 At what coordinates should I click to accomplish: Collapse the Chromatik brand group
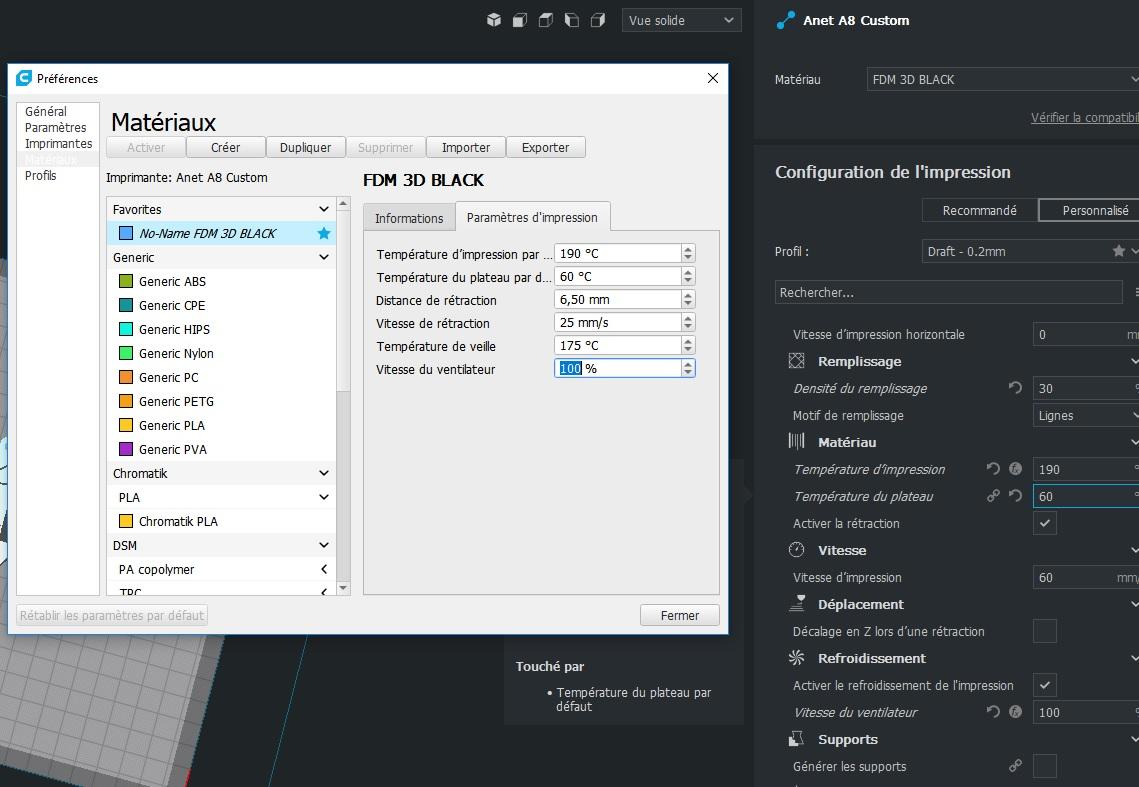pyautogui.click(x=324, y=473)
